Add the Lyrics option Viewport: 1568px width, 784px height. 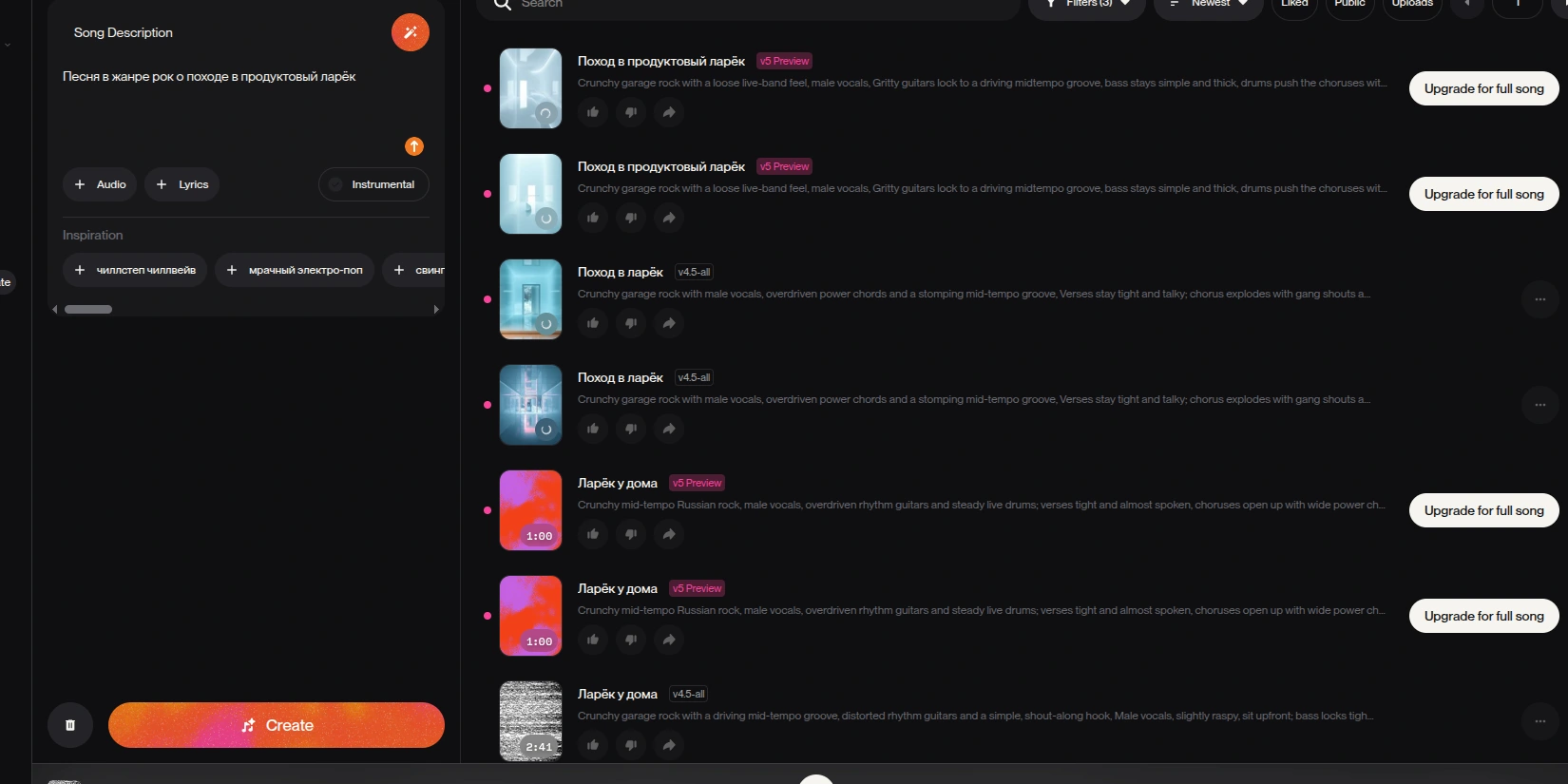coord(182,184)
